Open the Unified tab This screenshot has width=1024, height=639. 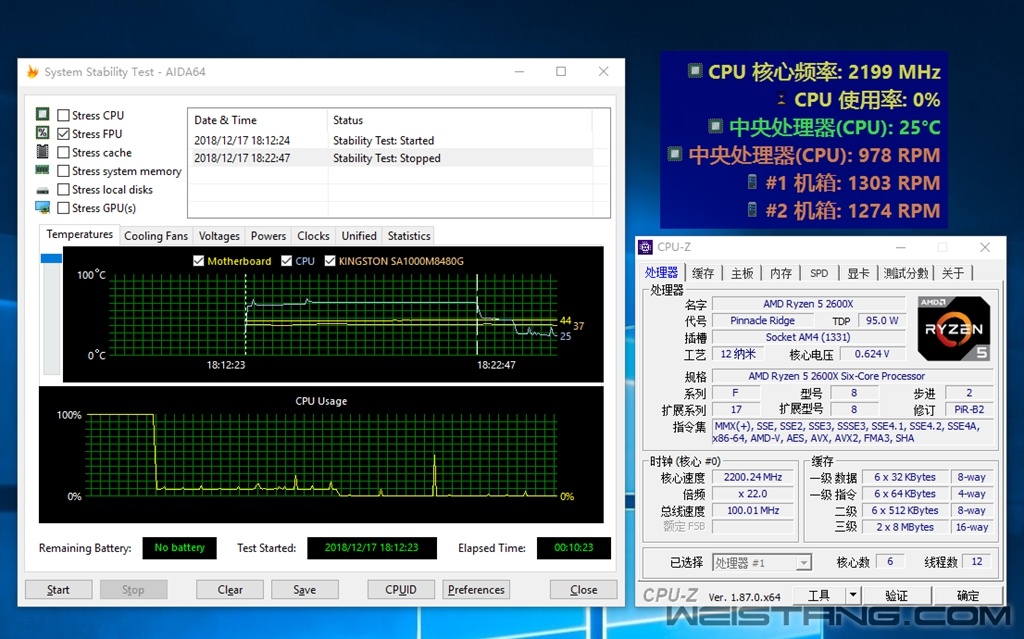click(359, 236)
